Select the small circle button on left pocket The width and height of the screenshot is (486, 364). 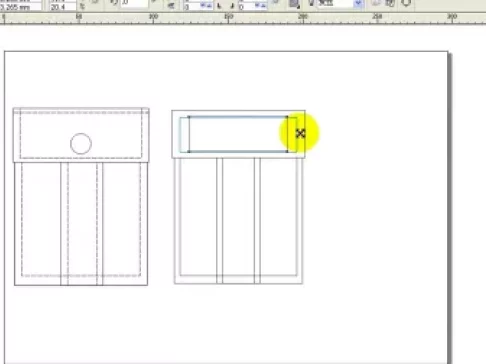(81, 144)
